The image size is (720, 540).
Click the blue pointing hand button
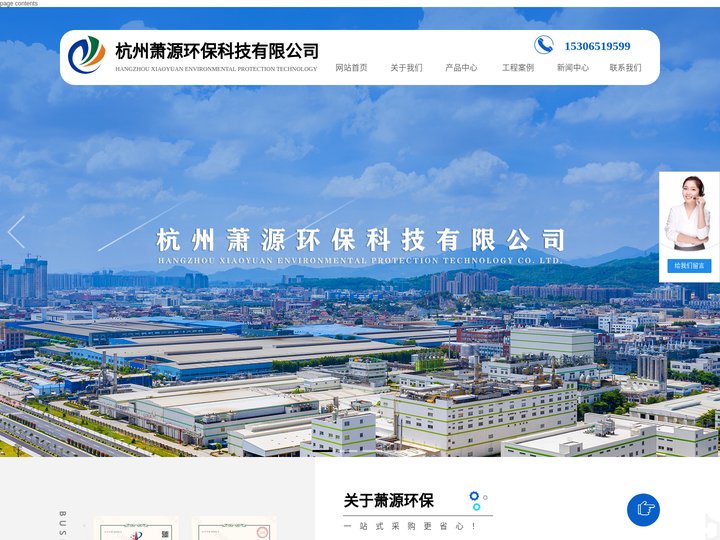[643, 509]
